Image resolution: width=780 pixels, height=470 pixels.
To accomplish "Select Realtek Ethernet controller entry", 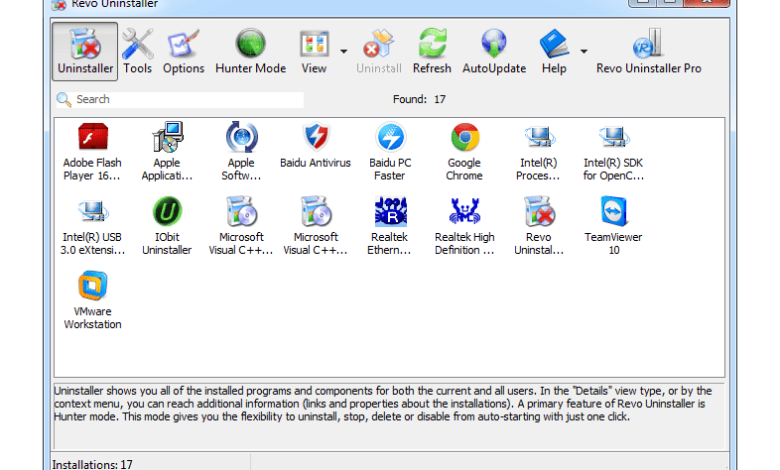I will pyautogui.click(x=390, y=226).
